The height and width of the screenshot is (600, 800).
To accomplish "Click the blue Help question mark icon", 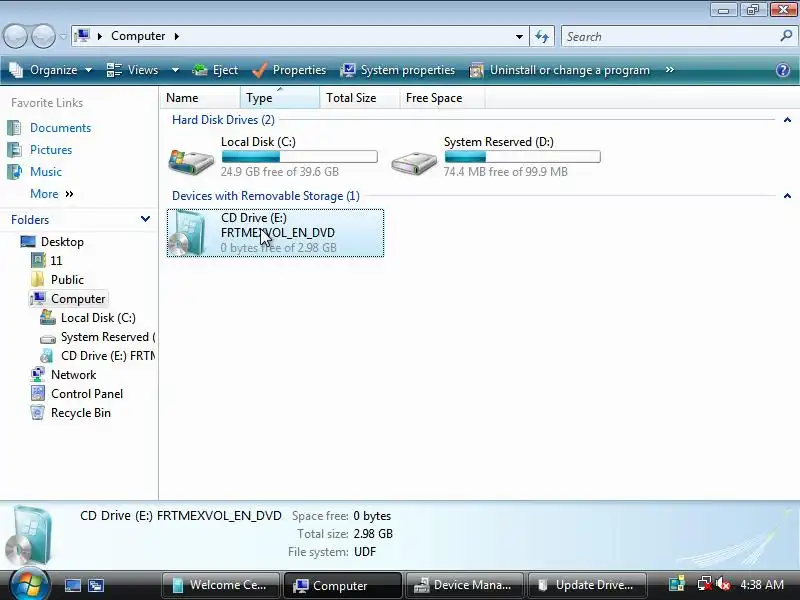I will [x=783, y=70].
